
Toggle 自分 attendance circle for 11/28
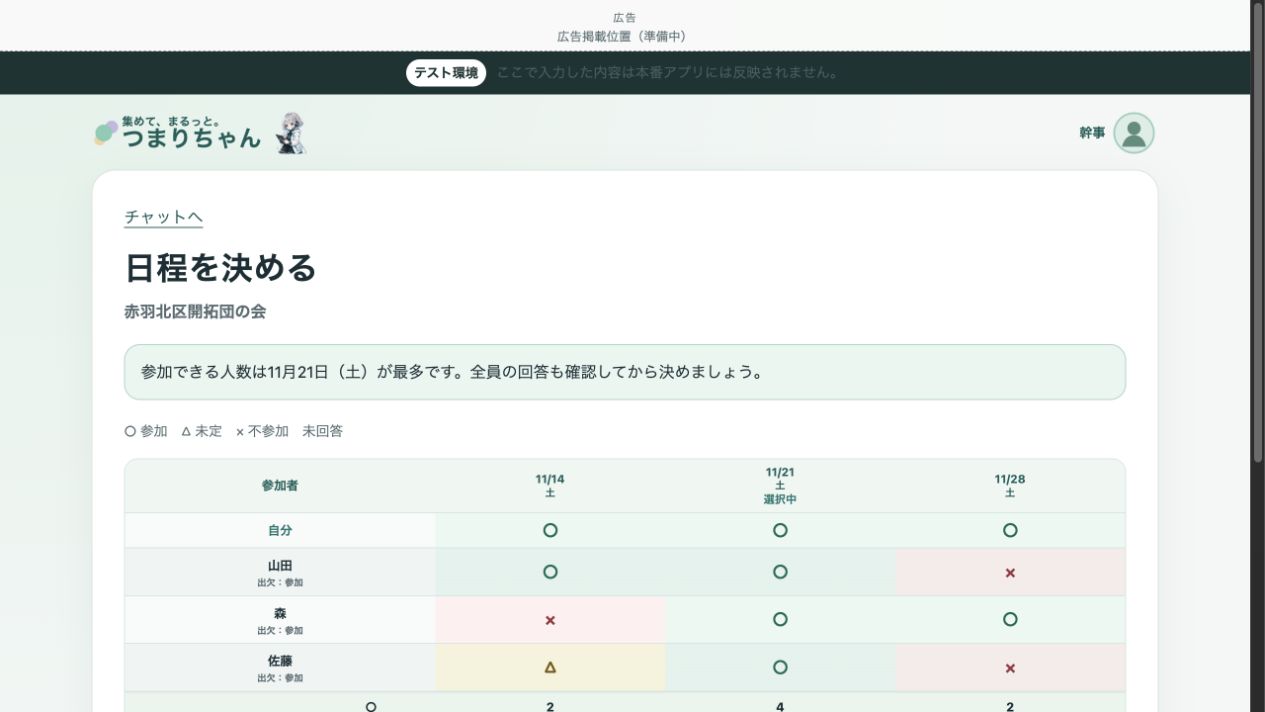tap(1010, 530)
